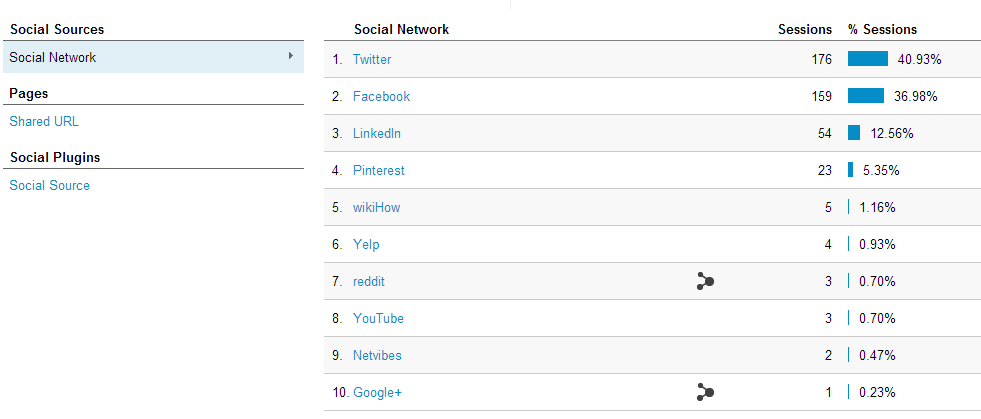This screenshot has height=419, width=981.
Task: Open the Twitter social network row
Action: 372,59
